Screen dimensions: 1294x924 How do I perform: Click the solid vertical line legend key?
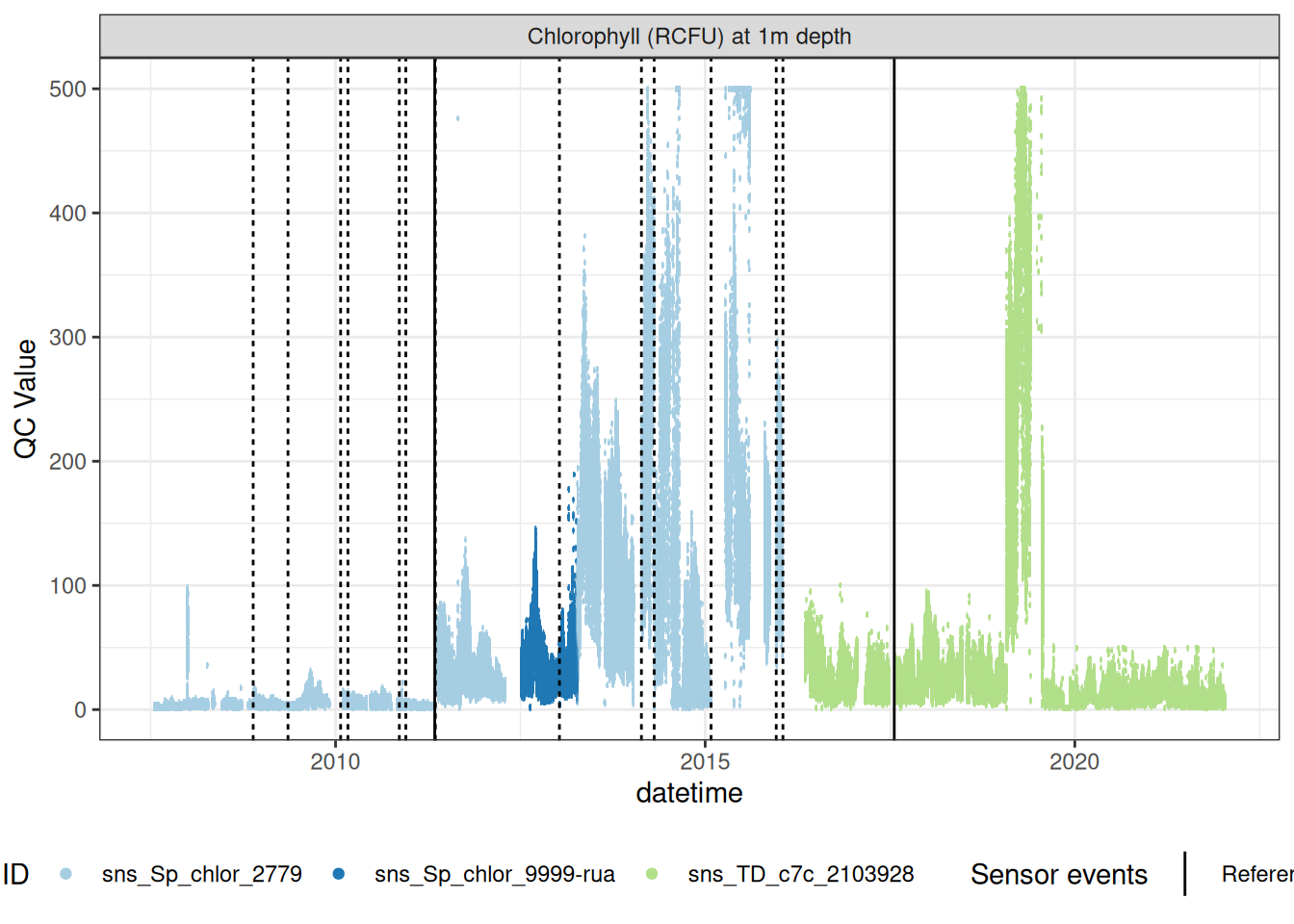(1185, 874)
